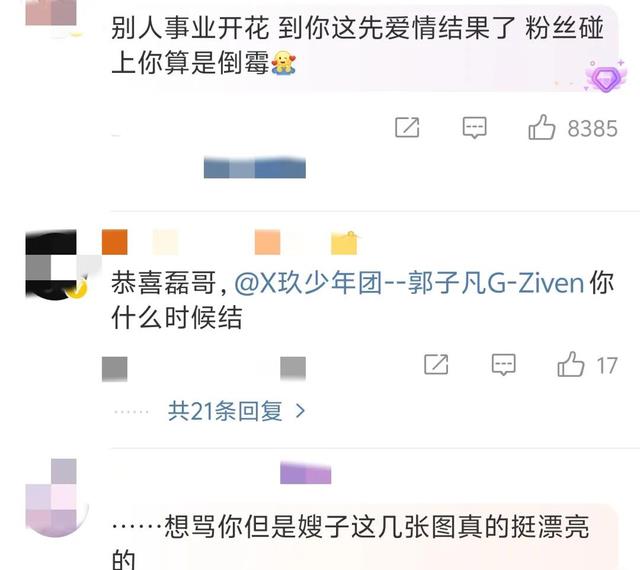Open the purple diamond member badge
Screen dimensions: 640x570
[605, 78]
